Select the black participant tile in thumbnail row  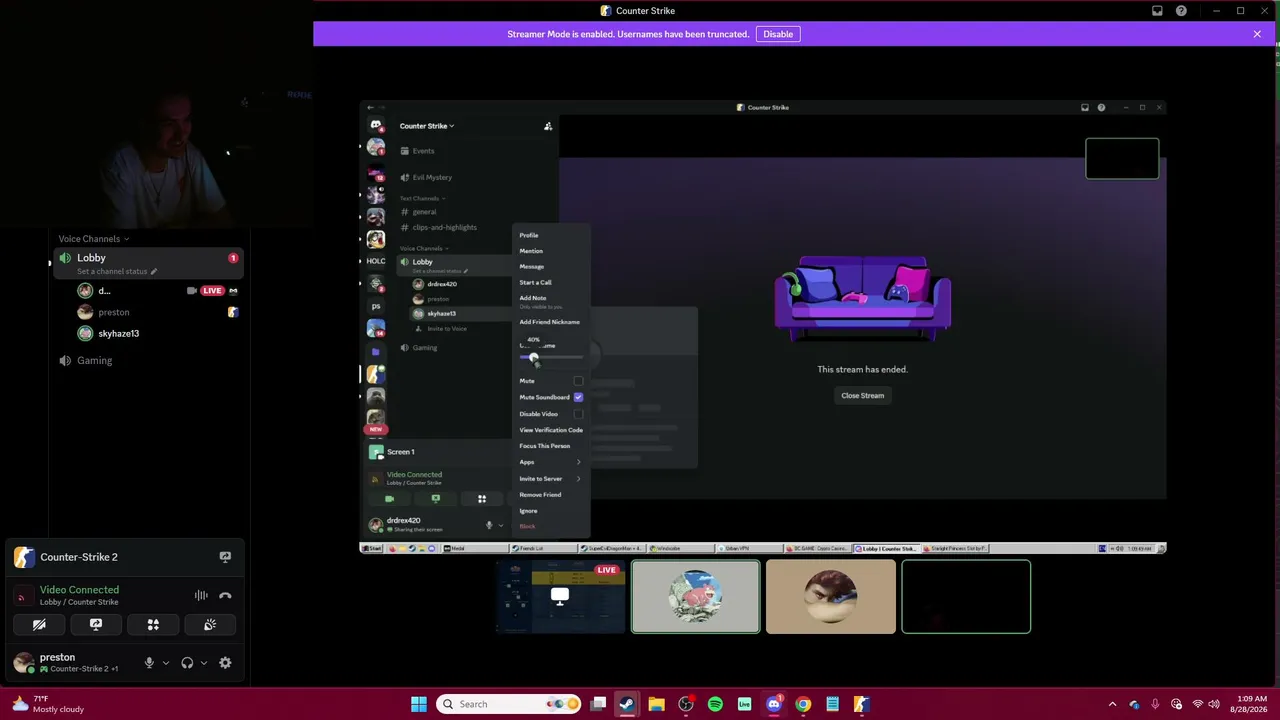click(966, 597)
